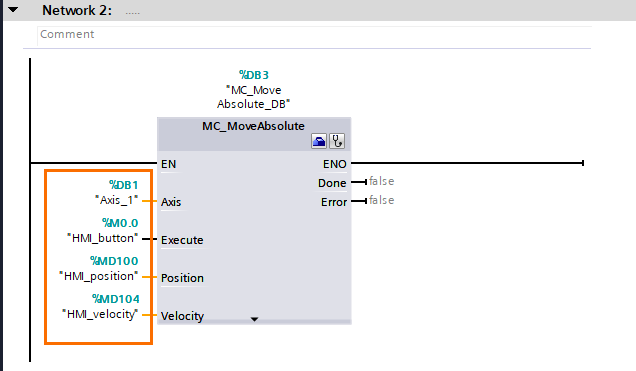The width and height of the screenshot is (636, 371).
Task: Collapse Network 2 with the triangle
Action: click(13, 9)
